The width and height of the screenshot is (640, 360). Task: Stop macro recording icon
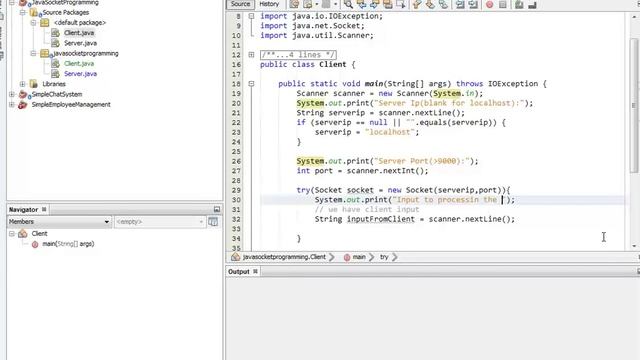[x=503, y=4]
